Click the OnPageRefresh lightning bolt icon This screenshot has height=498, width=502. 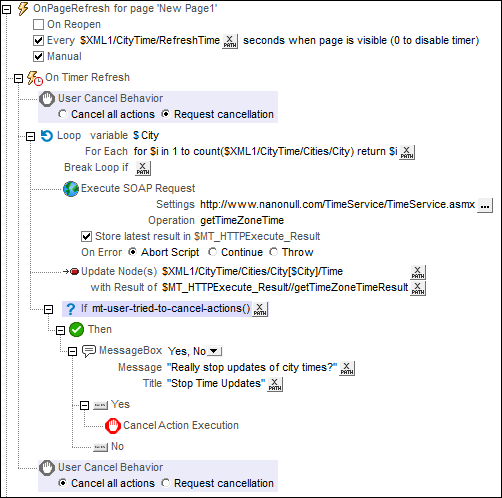23,8
